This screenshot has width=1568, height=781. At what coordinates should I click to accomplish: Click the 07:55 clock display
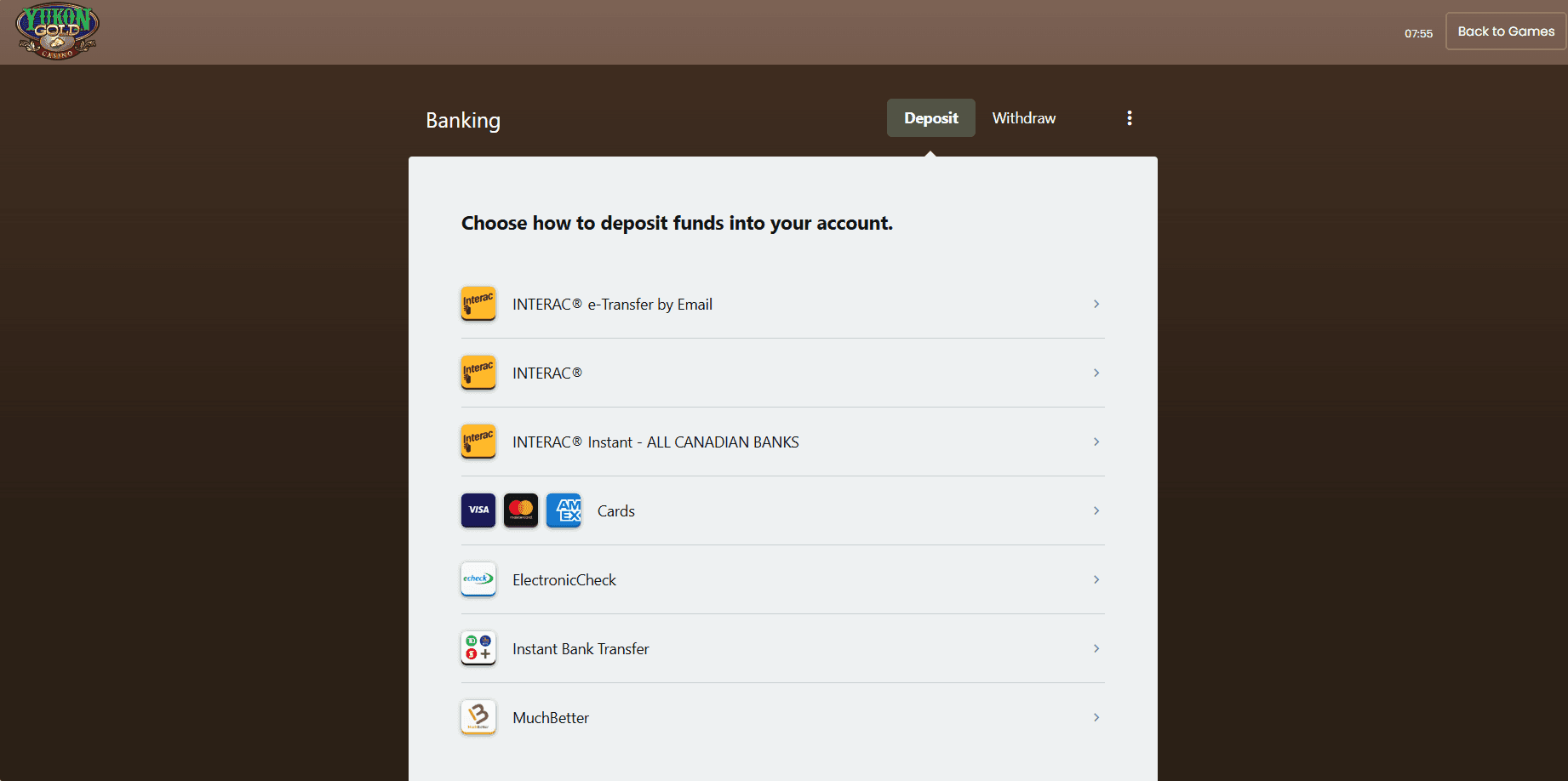(x=1418, y=34)
